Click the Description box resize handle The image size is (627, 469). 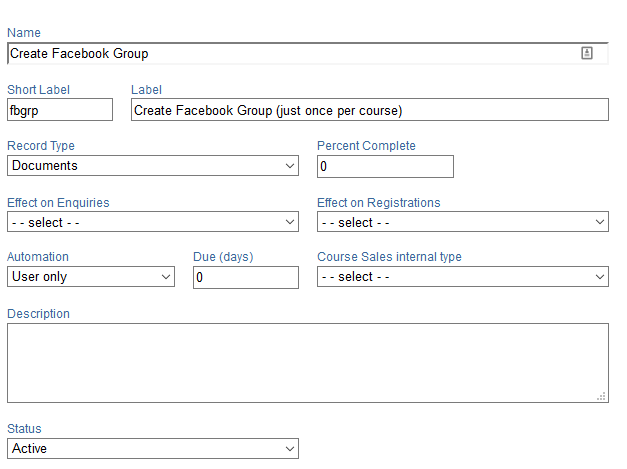click(602, 397)
